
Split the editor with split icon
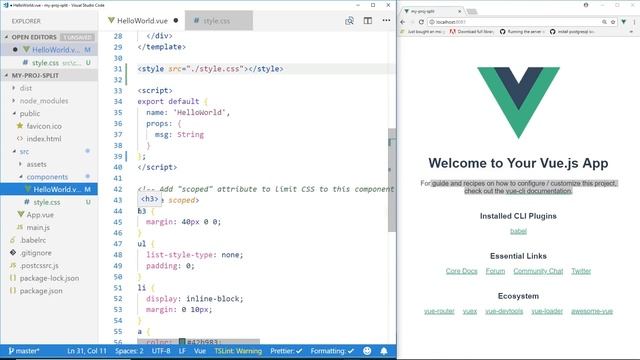pos(368,20)
